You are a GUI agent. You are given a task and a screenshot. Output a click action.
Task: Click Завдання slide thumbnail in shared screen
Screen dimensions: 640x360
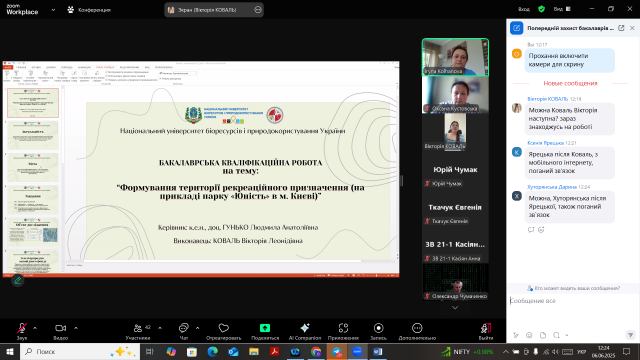coord(33,200)
